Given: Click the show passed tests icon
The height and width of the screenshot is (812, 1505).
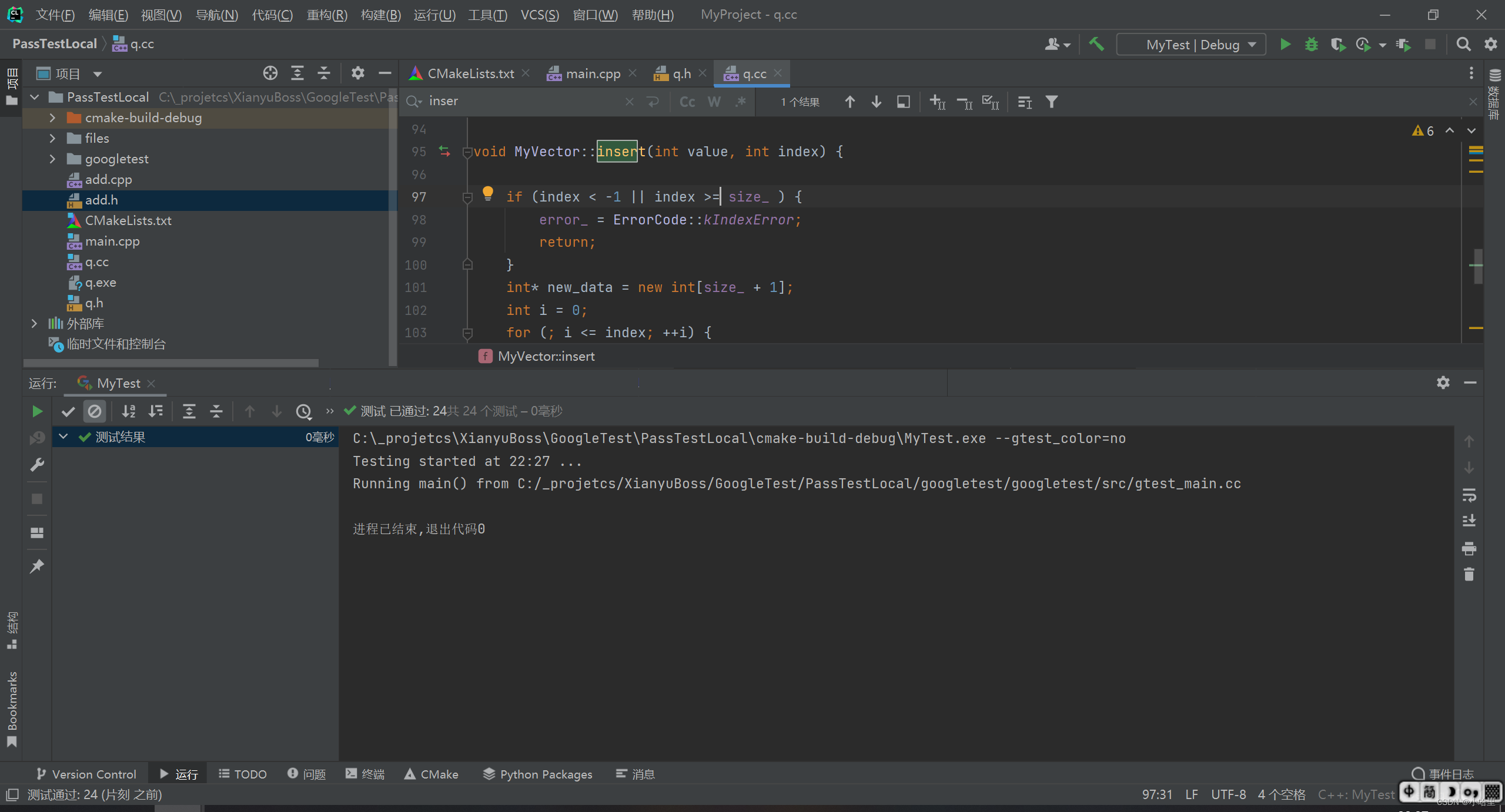Looking at the screenshot, I should pyautogui.click(x=68, y=410).
